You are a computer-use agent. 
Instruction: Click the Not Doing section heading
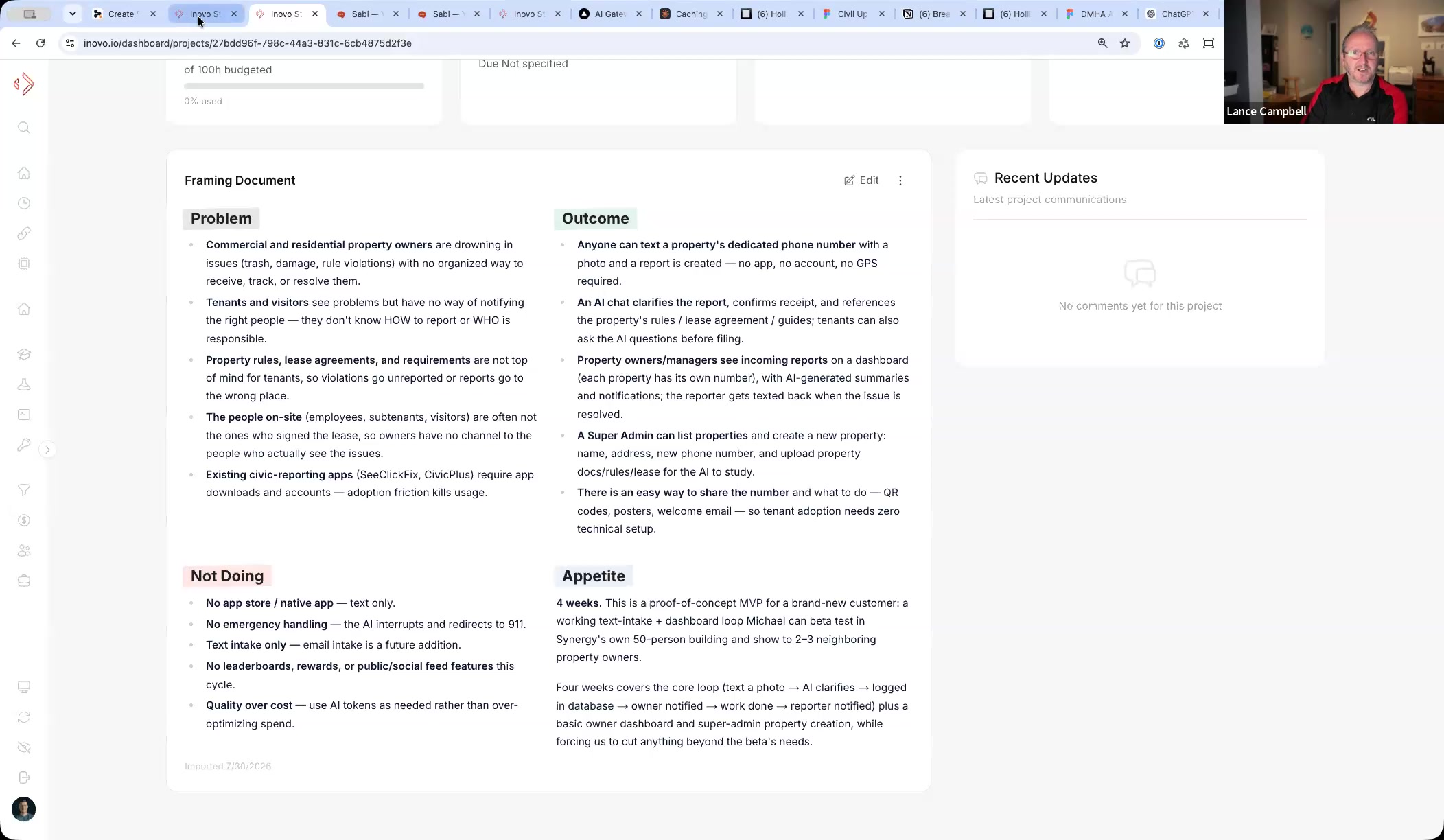[227, 576]
